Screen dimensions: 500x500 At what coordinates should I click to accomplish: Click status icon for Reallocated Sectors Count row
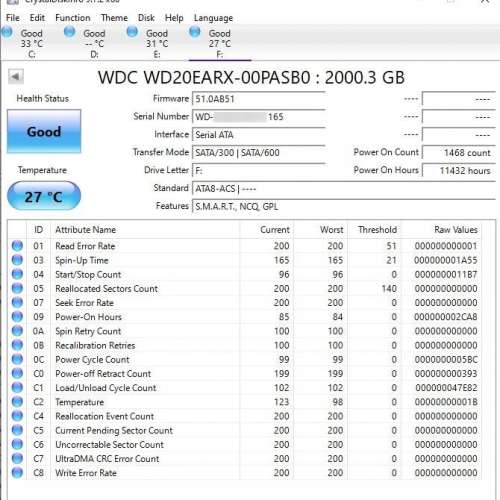(17, 288)
